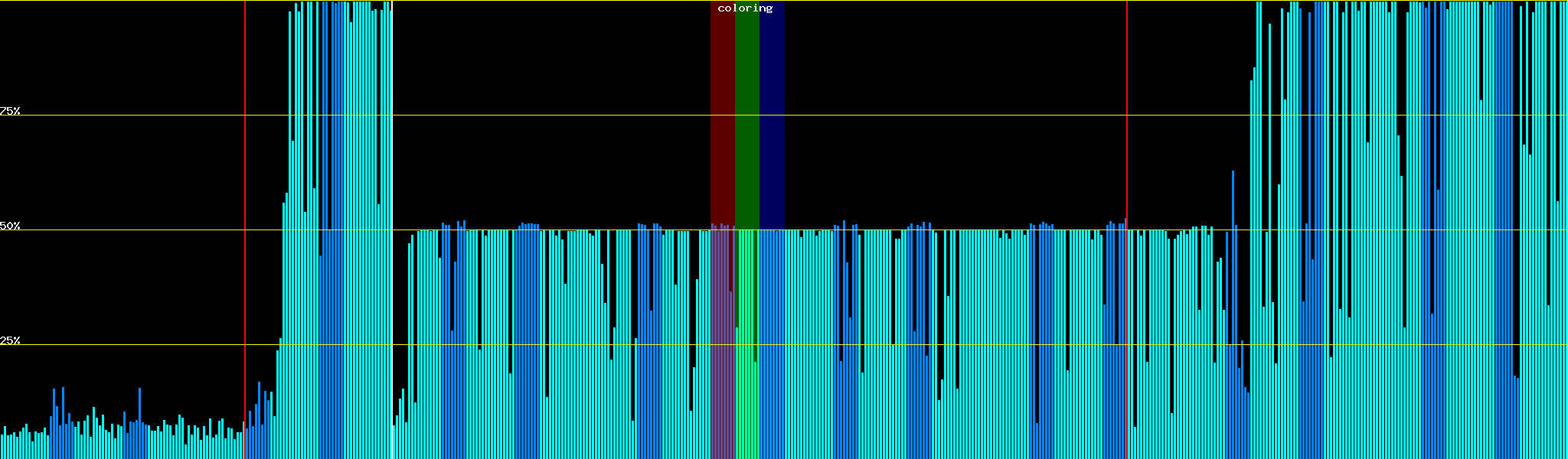This screenshot has height=459, width=1568.
Task: Select the dark green coloring band
Action: [x=746, y=115]
